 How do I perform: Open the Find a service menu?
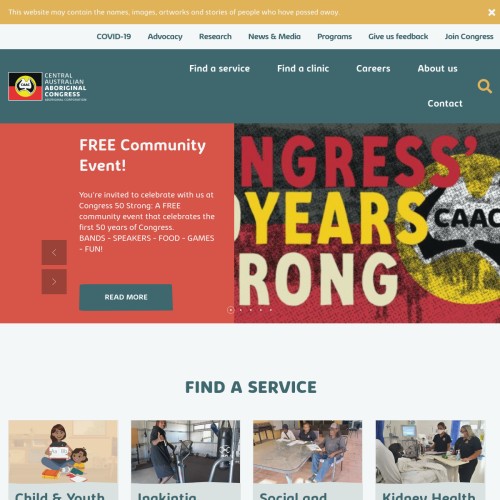[x=219, y=69]
